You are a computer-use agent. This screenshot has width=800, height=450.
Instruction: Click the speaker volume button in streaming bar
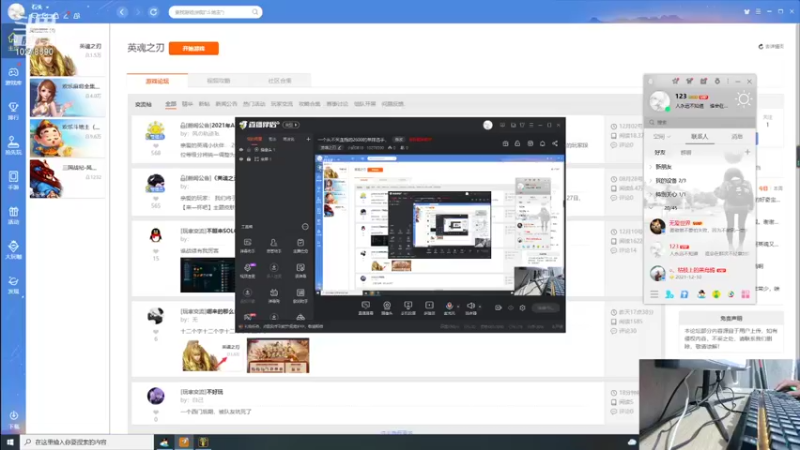pyautogui.click(x=470, y=308)
